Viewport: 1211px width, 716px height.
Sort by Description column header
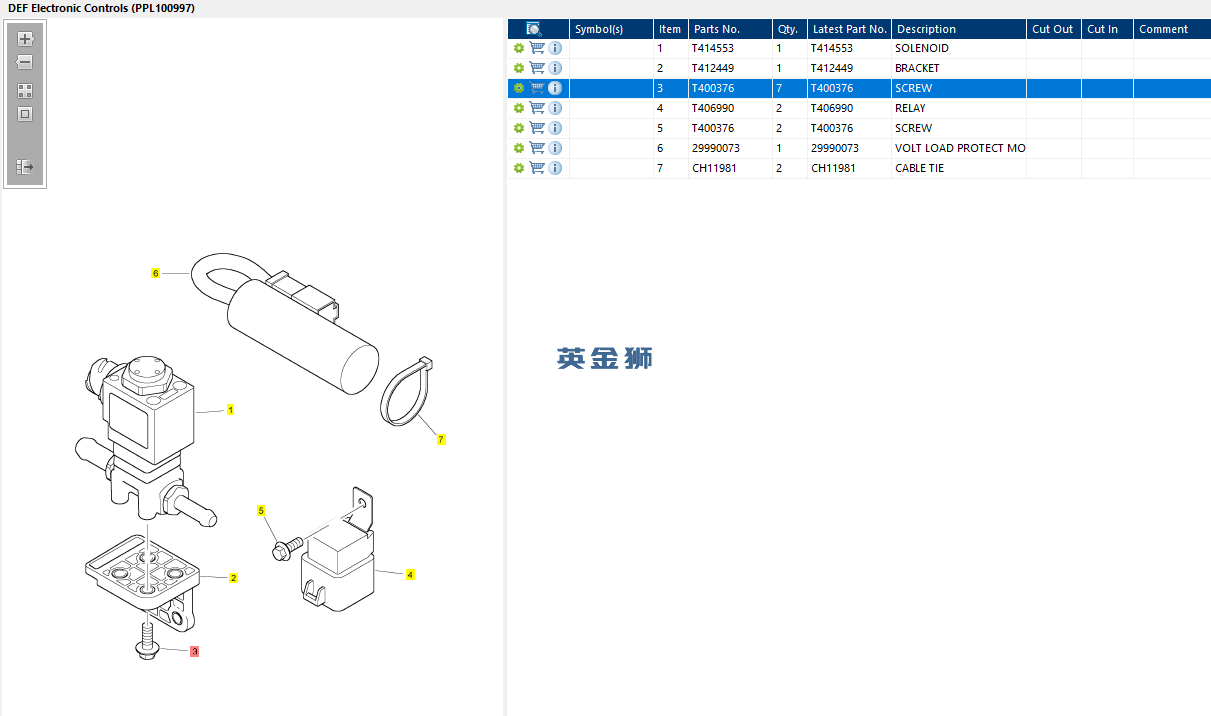(x=959, y=29)
